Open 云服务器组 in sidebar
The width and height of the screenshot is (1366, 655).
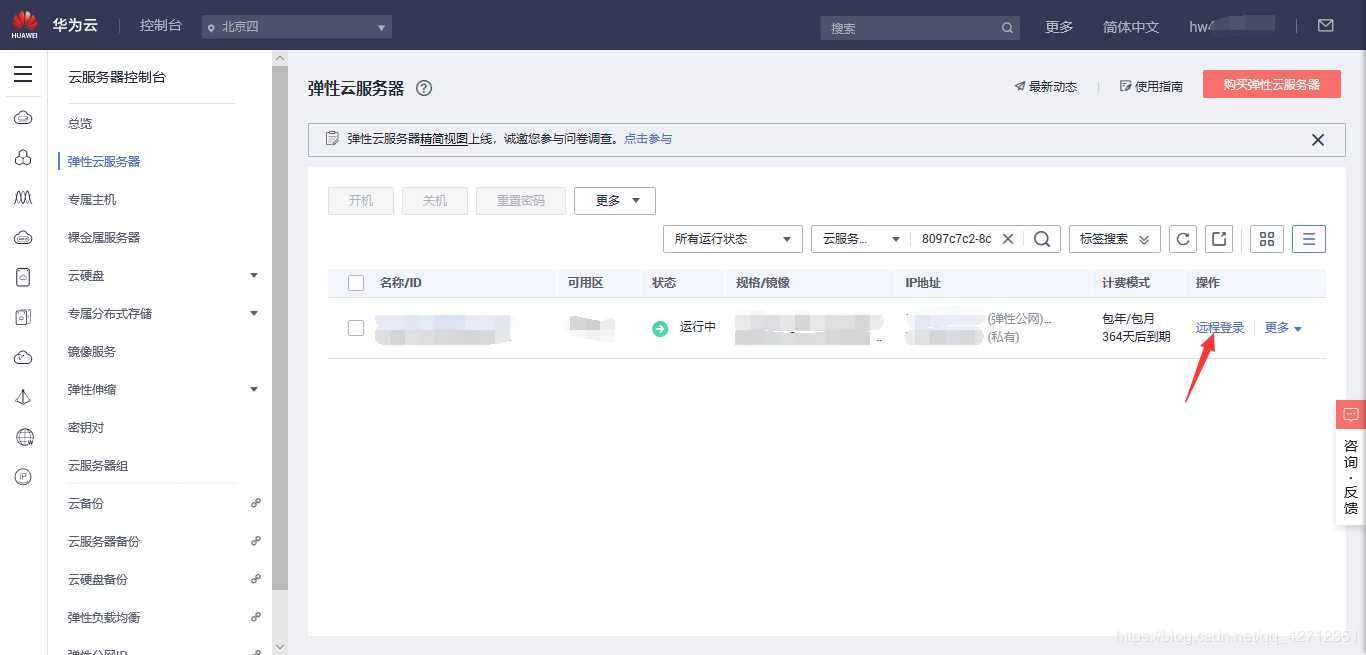click(x=98, y=465)
